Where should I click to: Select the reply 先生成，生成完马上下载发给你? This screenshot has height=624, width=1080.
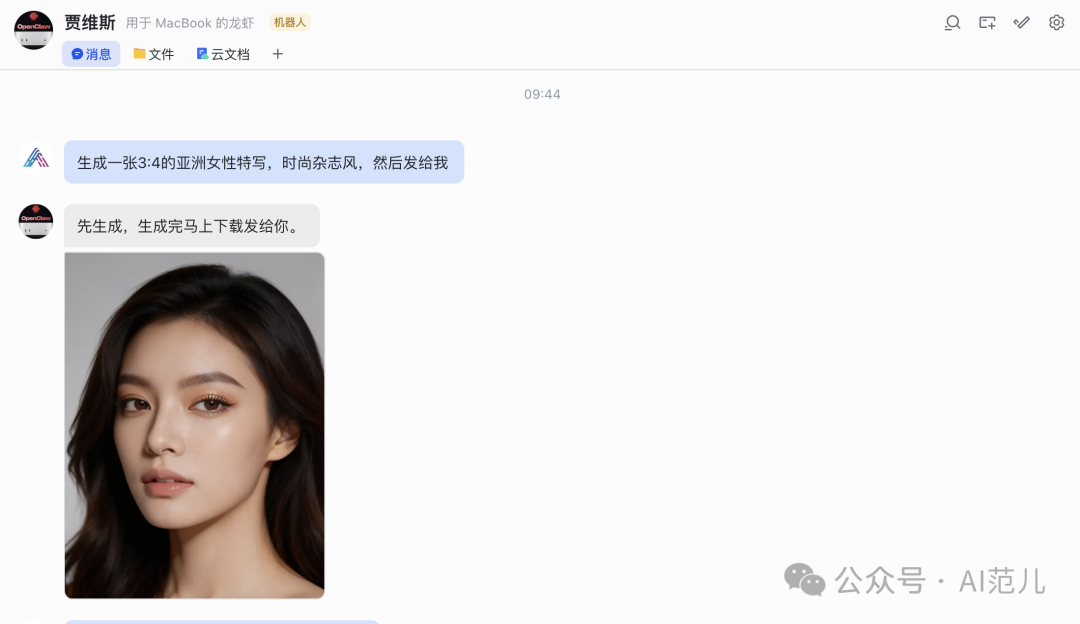click(x=191, y=226)
